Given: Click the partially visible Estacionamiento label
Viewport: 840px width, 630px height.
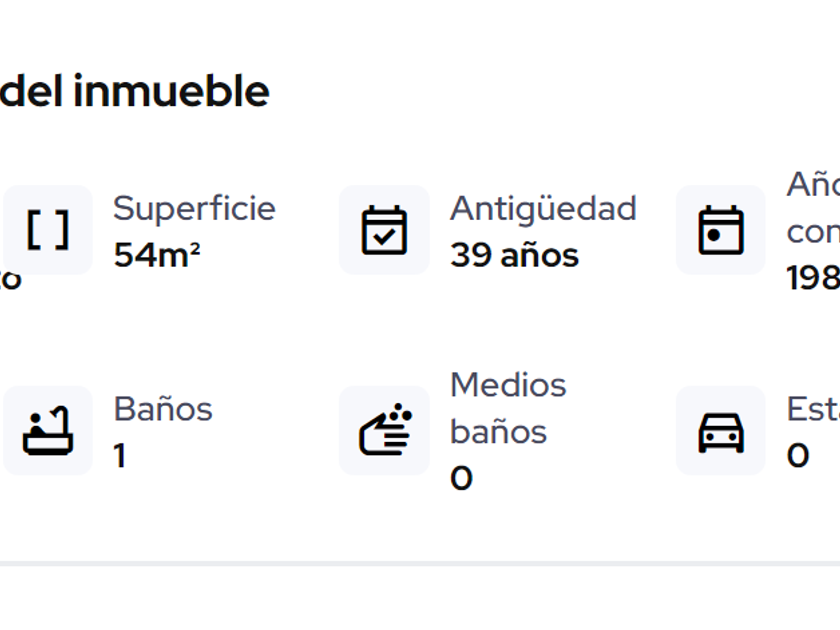Looking at the screenshot, I should click(x=812, y=408).
